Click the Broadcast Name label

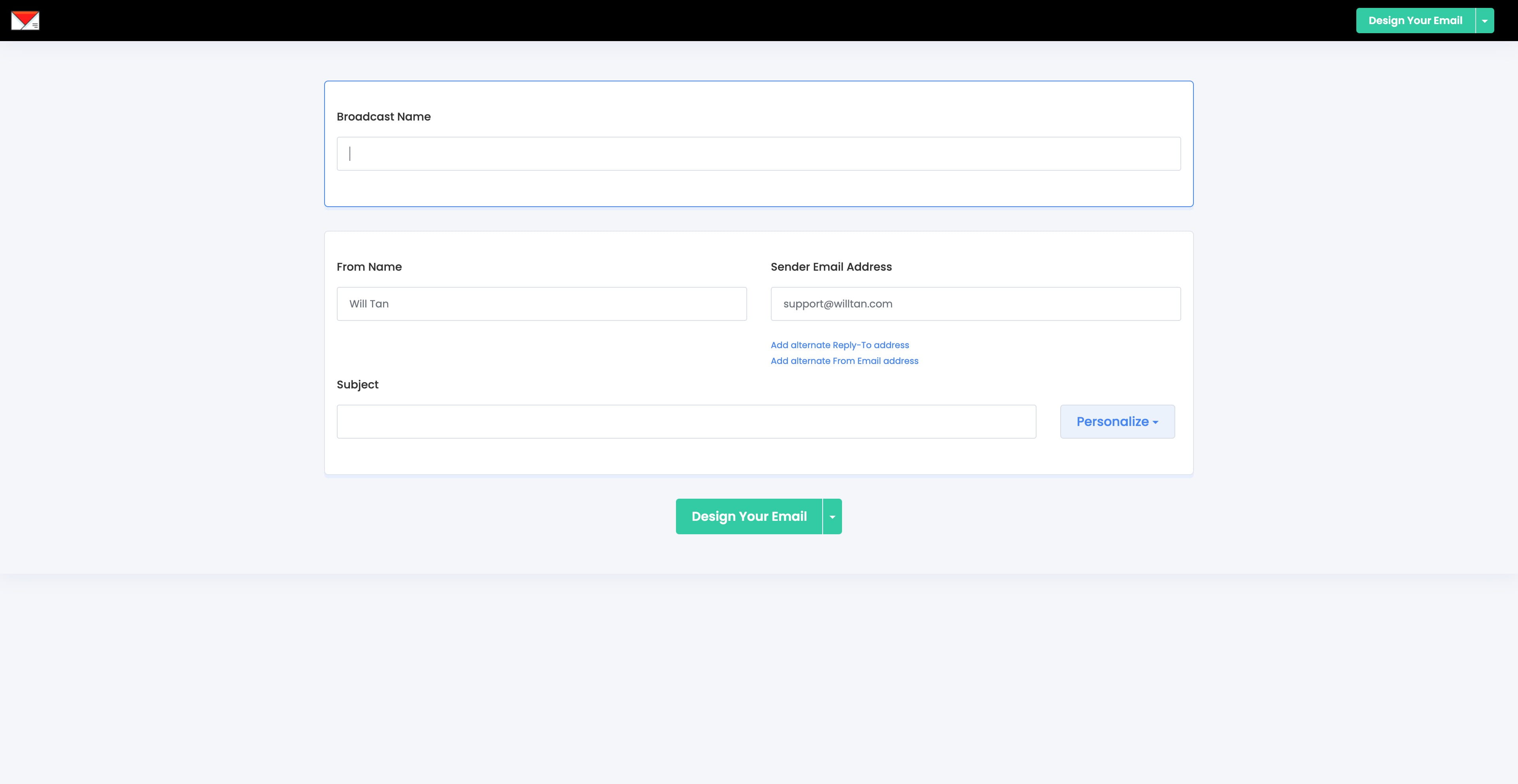(383, 117)
